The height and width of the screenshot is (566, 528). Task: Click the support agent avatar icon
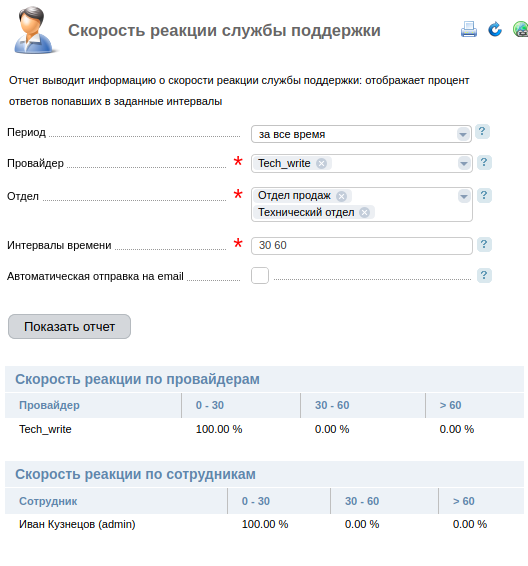click(x=34, y=30)
